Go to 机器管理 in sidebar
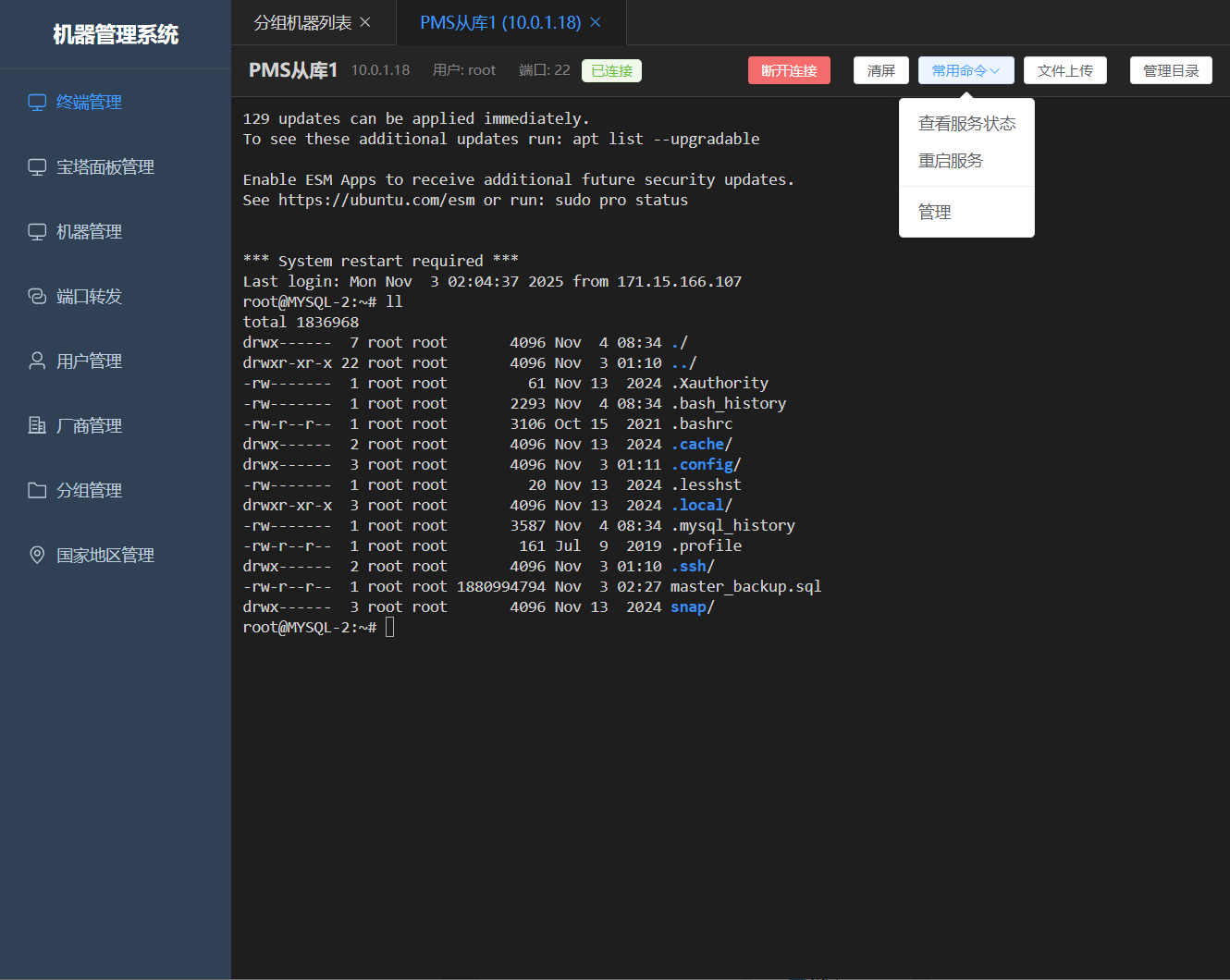Viewport: 1230px width, 980px height. tap(116, 232)
